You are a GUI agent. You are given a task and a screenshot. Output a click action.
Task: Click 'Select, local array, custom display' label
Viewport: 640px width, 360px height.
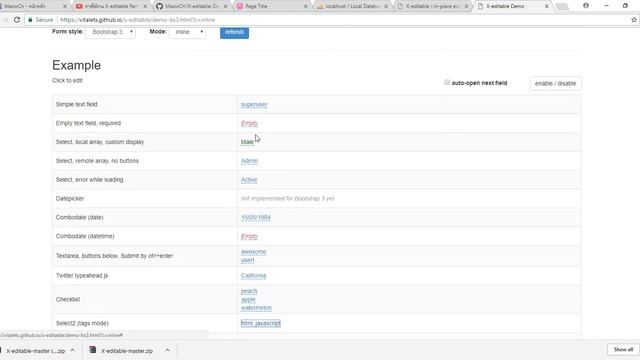pyautogui.click(x=100, y=142)
